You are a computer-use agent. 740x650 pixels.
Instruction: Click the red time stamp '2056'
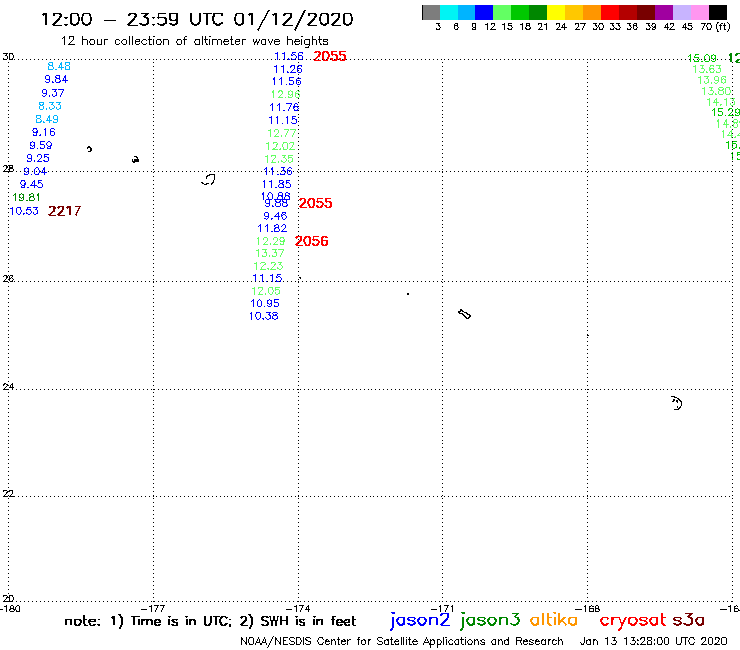311,241
